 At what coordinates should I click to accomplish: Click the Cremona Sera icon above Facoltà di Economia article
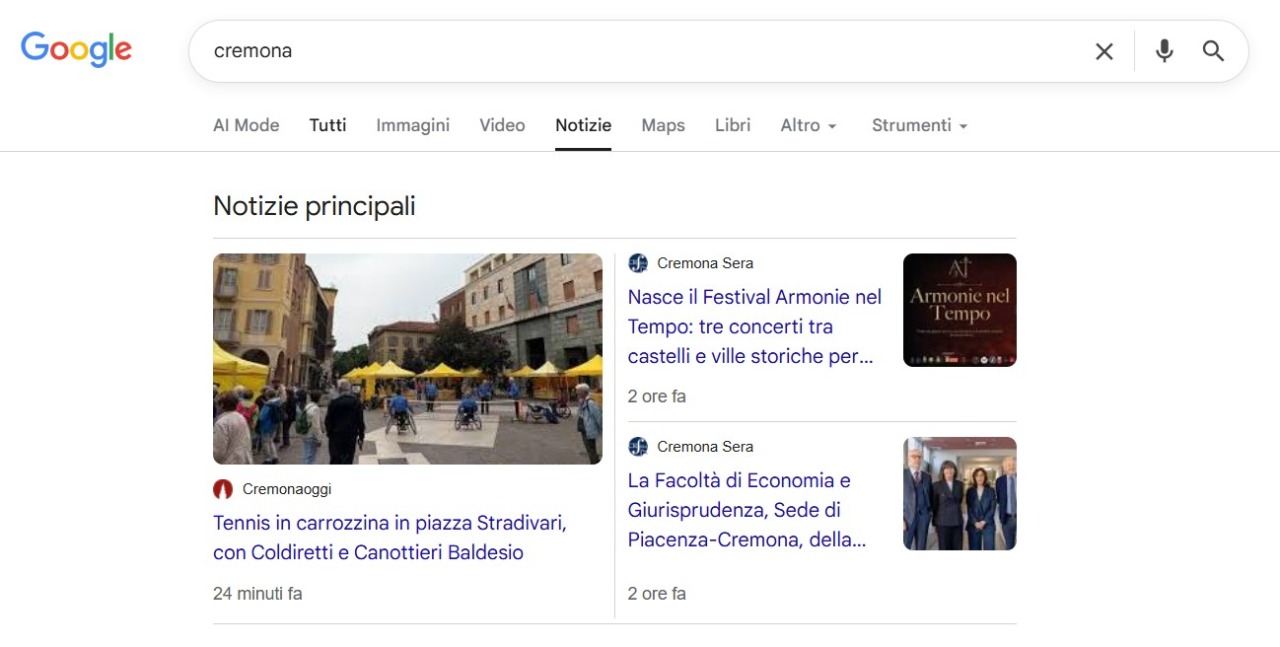point(638,446)
